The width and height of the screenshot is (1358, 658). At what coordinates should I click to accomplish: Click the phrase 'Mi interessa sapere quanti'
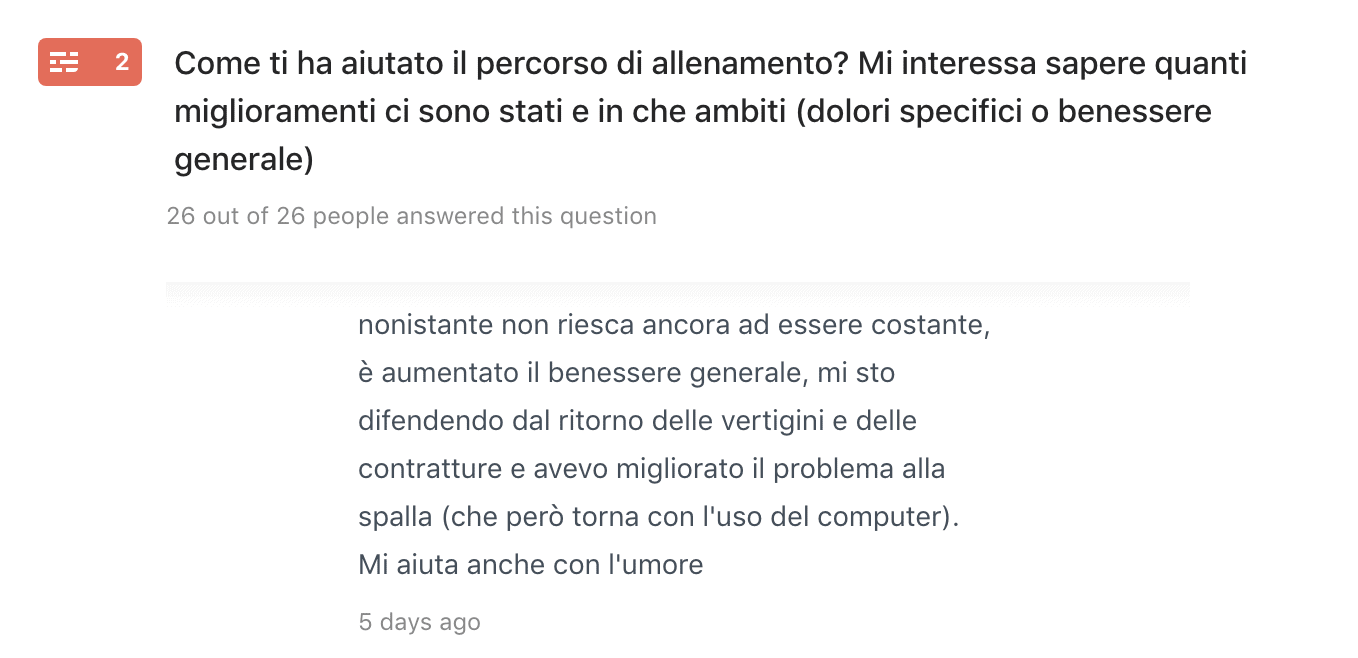click(1052, 64)
